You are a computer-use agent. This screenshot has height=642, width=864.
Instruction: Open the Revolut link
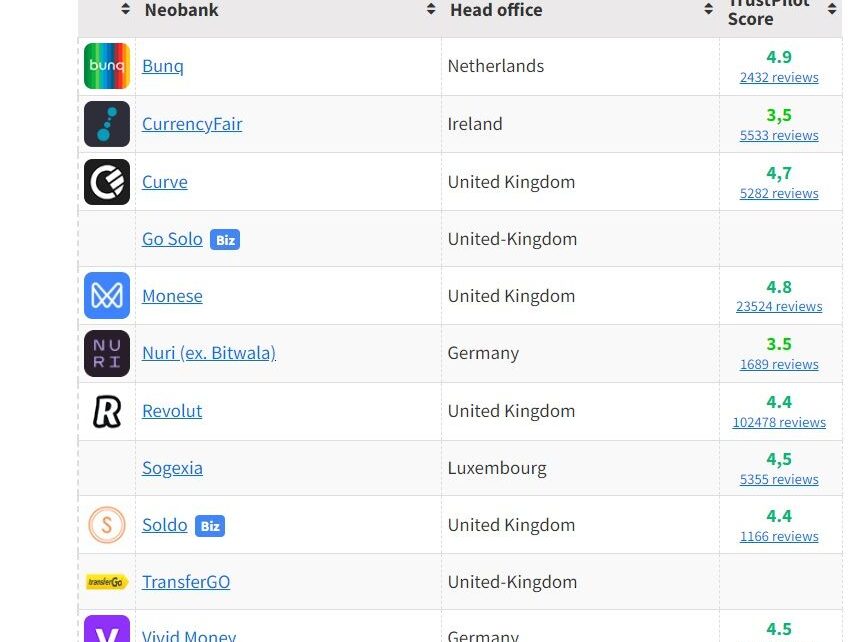tap(172, 411)
